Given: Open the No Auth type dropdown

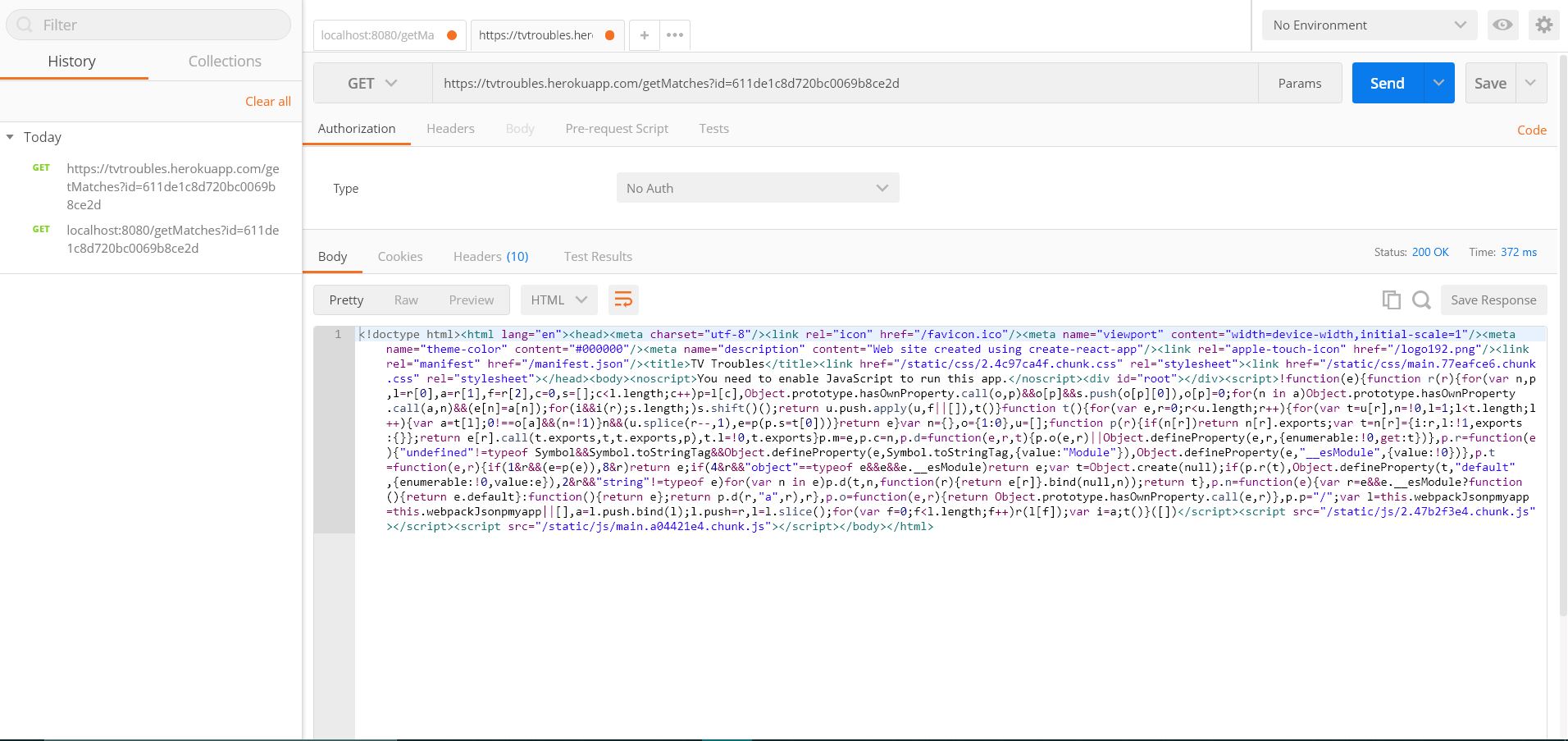Looking at the screenshot, I should click(758, 188).
